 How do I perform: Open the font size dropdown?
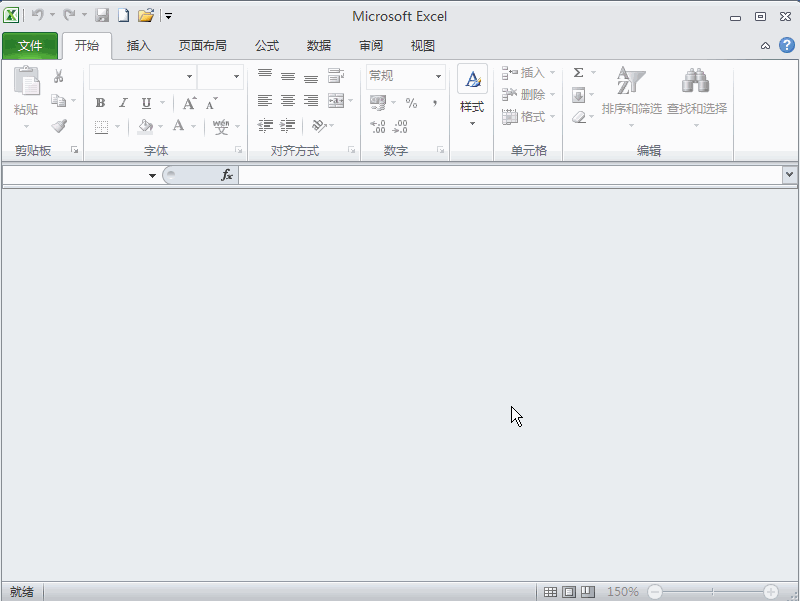[x=236, y=77]
